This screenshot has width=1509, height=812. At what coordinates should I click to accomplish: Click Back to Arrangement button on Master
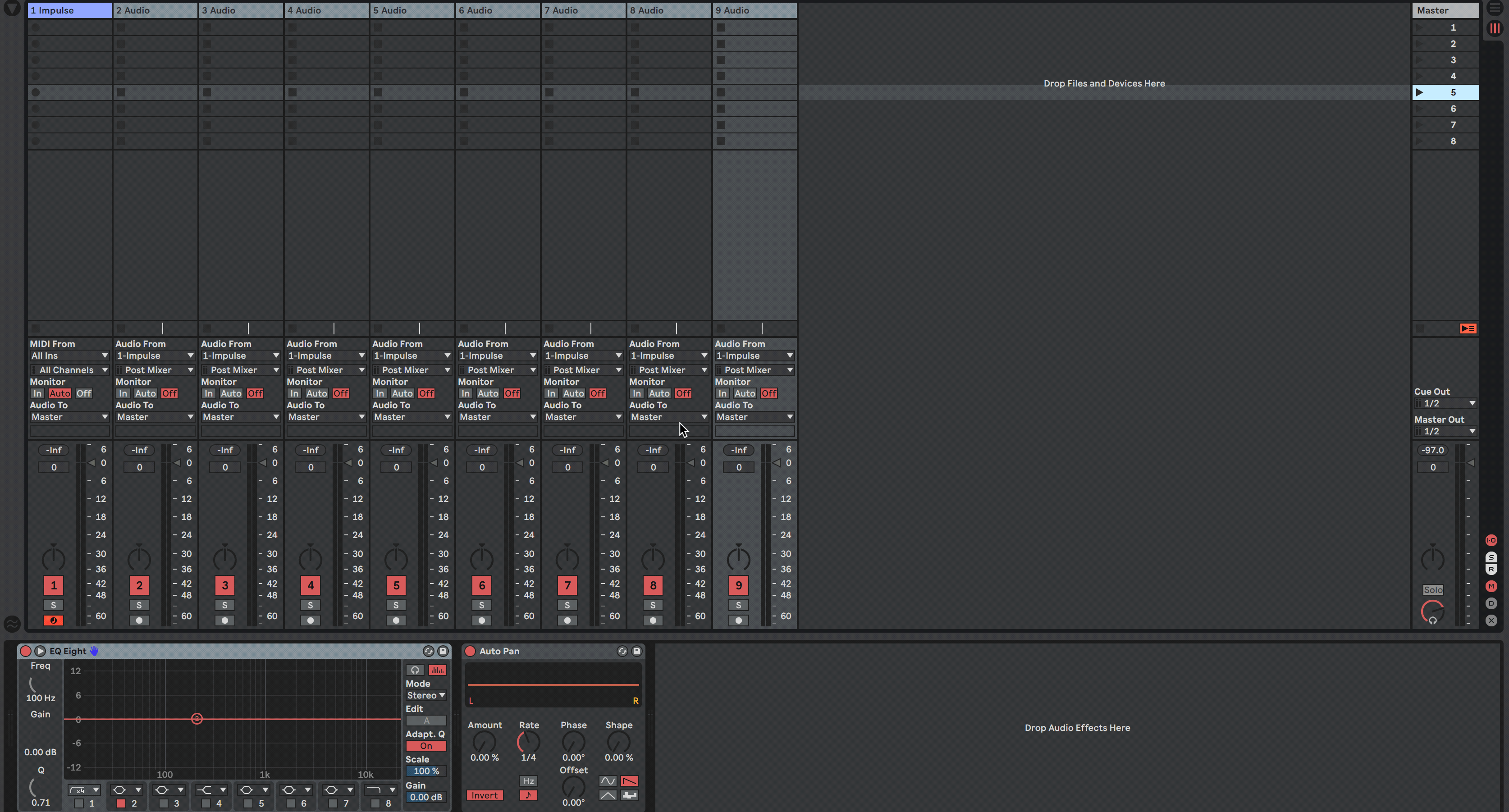tap(1468, 328)
